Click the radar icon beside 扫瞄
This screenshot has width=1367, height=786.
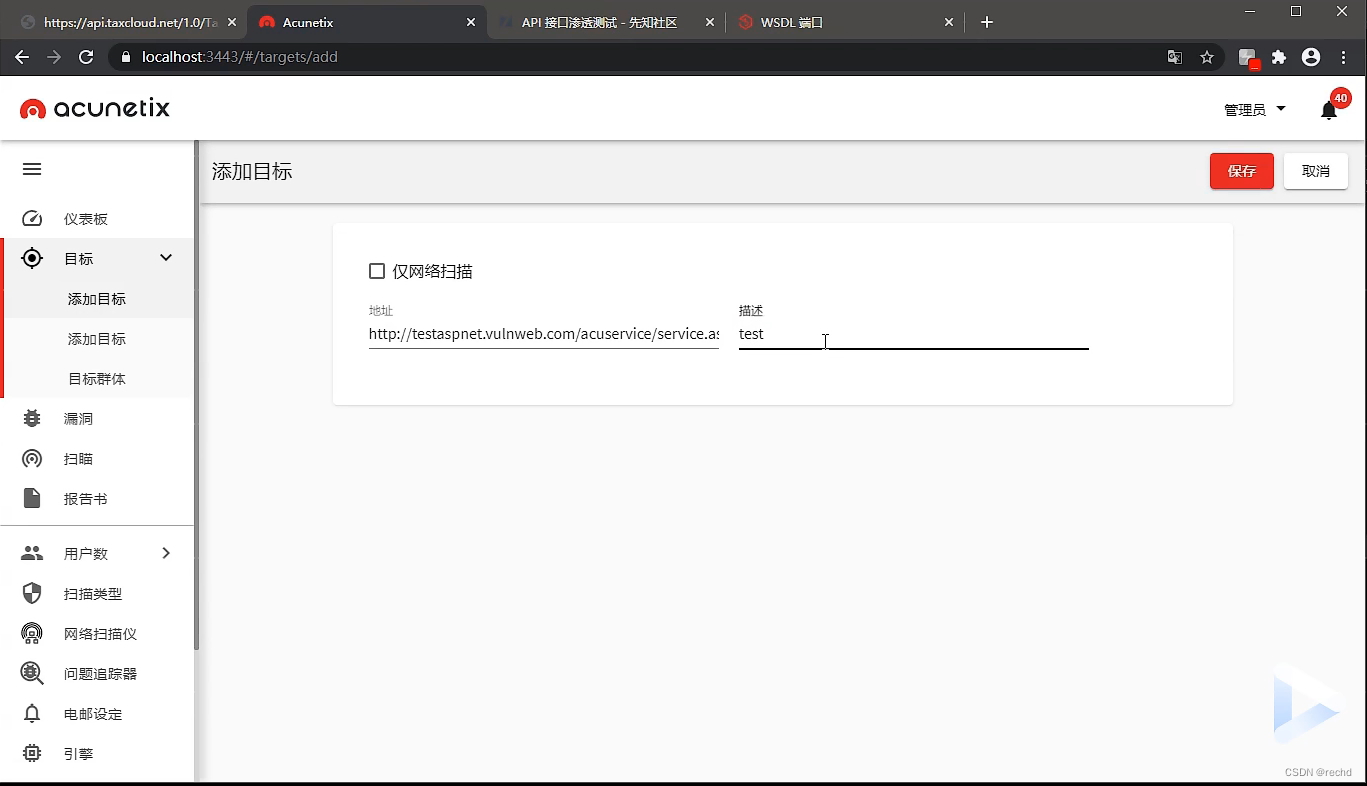pos(32,459)
